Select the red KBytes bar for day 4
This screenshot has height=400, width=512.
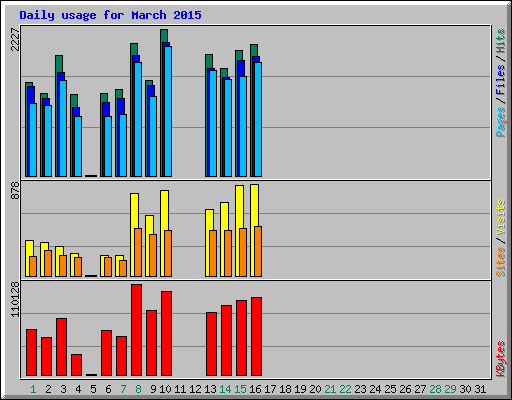pyautogui.click(x=76, y=365)
